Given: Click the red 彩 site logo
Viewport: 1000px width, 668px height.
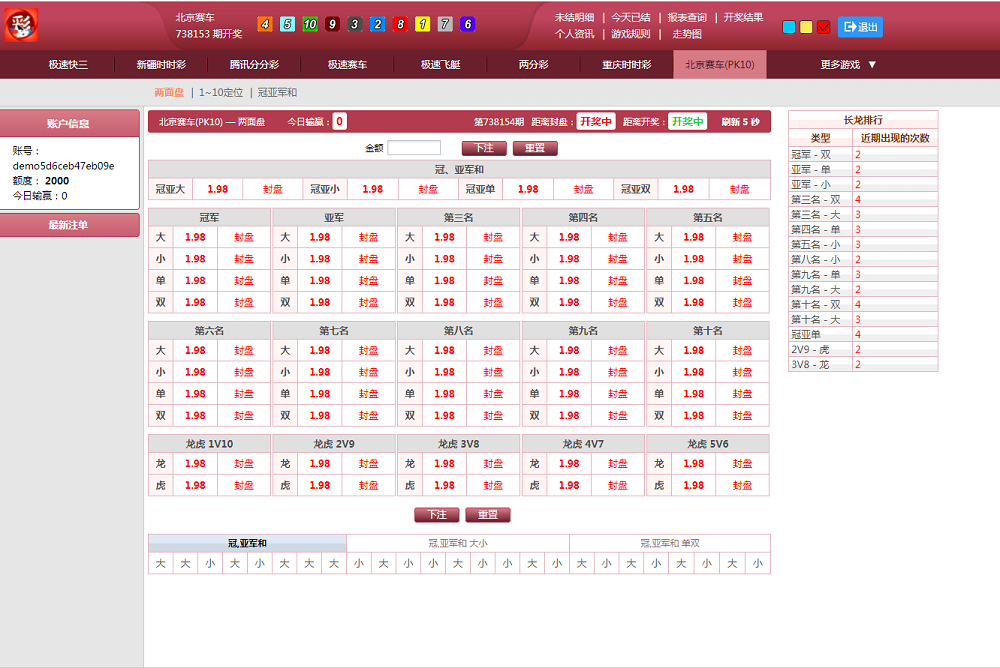Looking at the screenshot, I should pyautogui.click(x=21, y=25).
